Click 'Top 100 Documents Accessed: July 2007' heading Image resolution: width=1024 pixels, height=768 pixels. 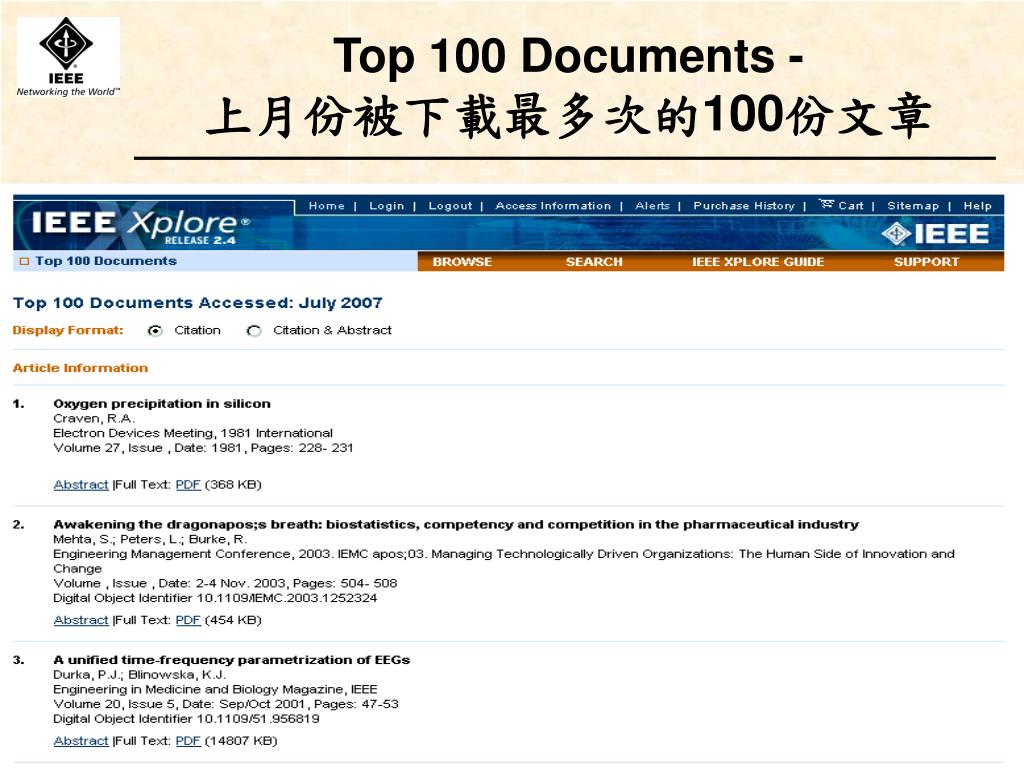click(x=198, y=303)
